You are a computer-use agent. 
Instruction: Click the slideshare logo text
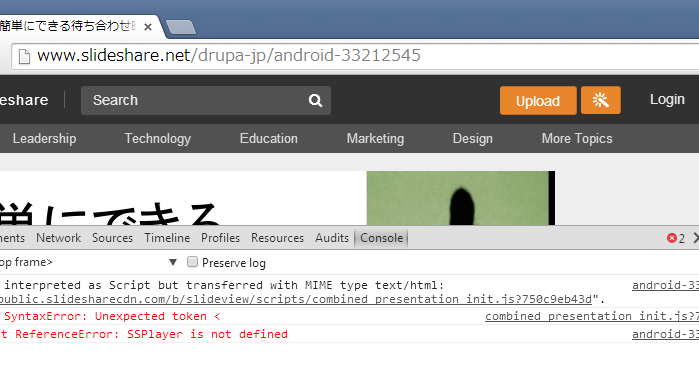click(24, 100)
